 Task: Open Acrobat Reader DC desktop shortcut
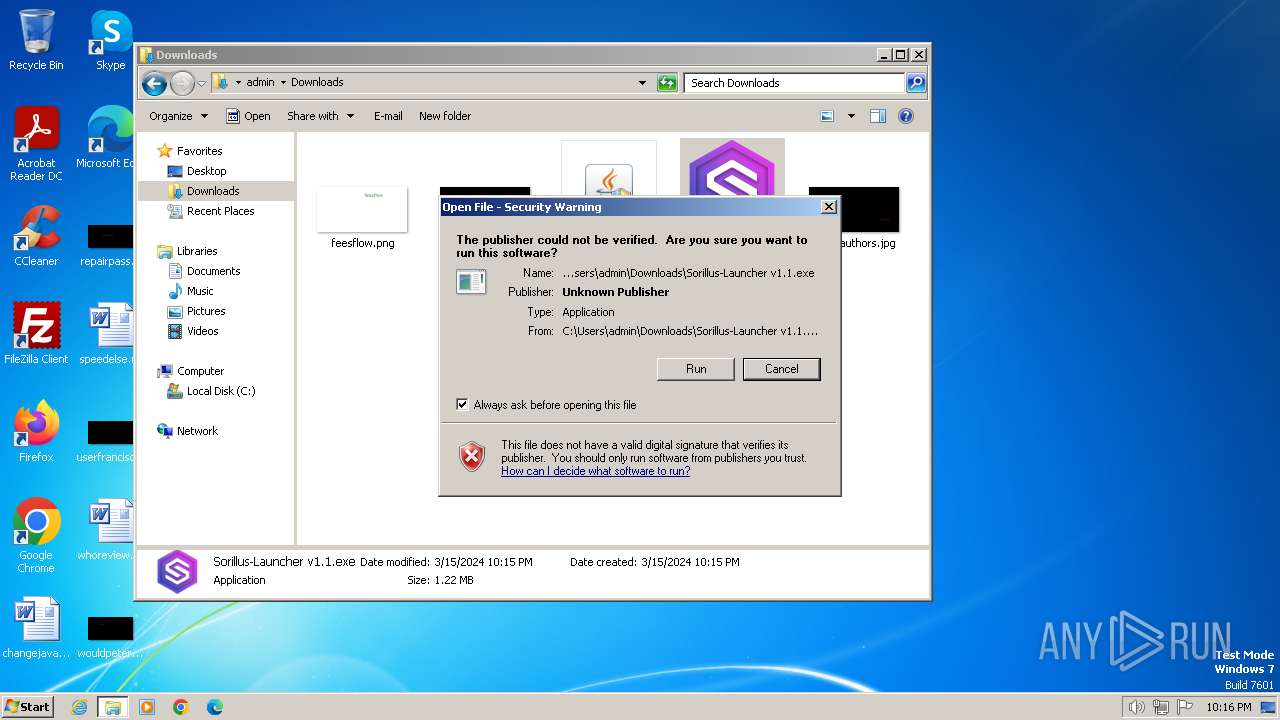pyautogui.click(x=36, y=144)
